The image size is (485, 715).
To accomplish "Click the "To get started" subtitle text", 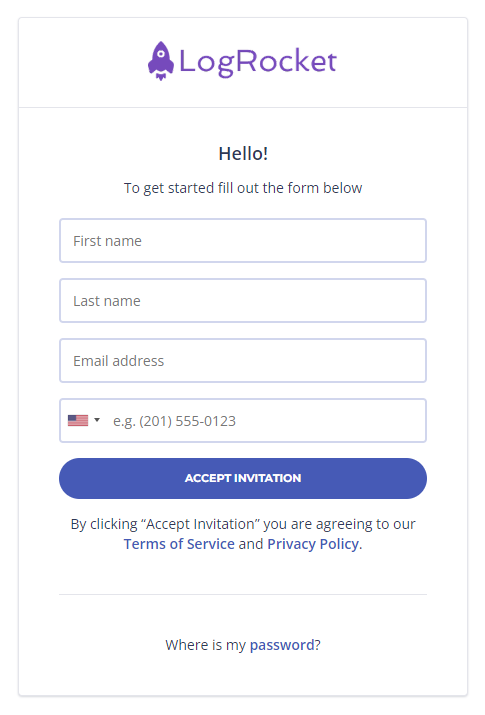I will (243, 188).
